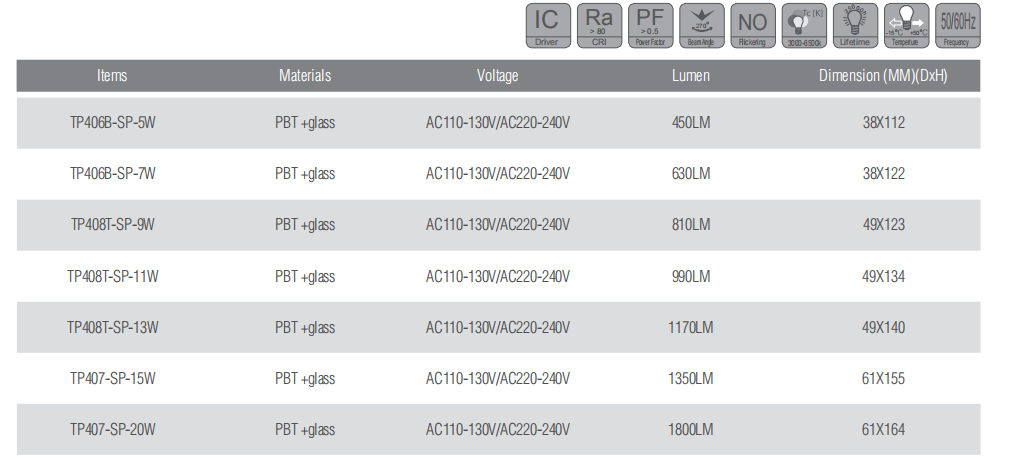Select the Materials column header
Viewport: 1012px width, 470px height.
[x=305, y=76]
